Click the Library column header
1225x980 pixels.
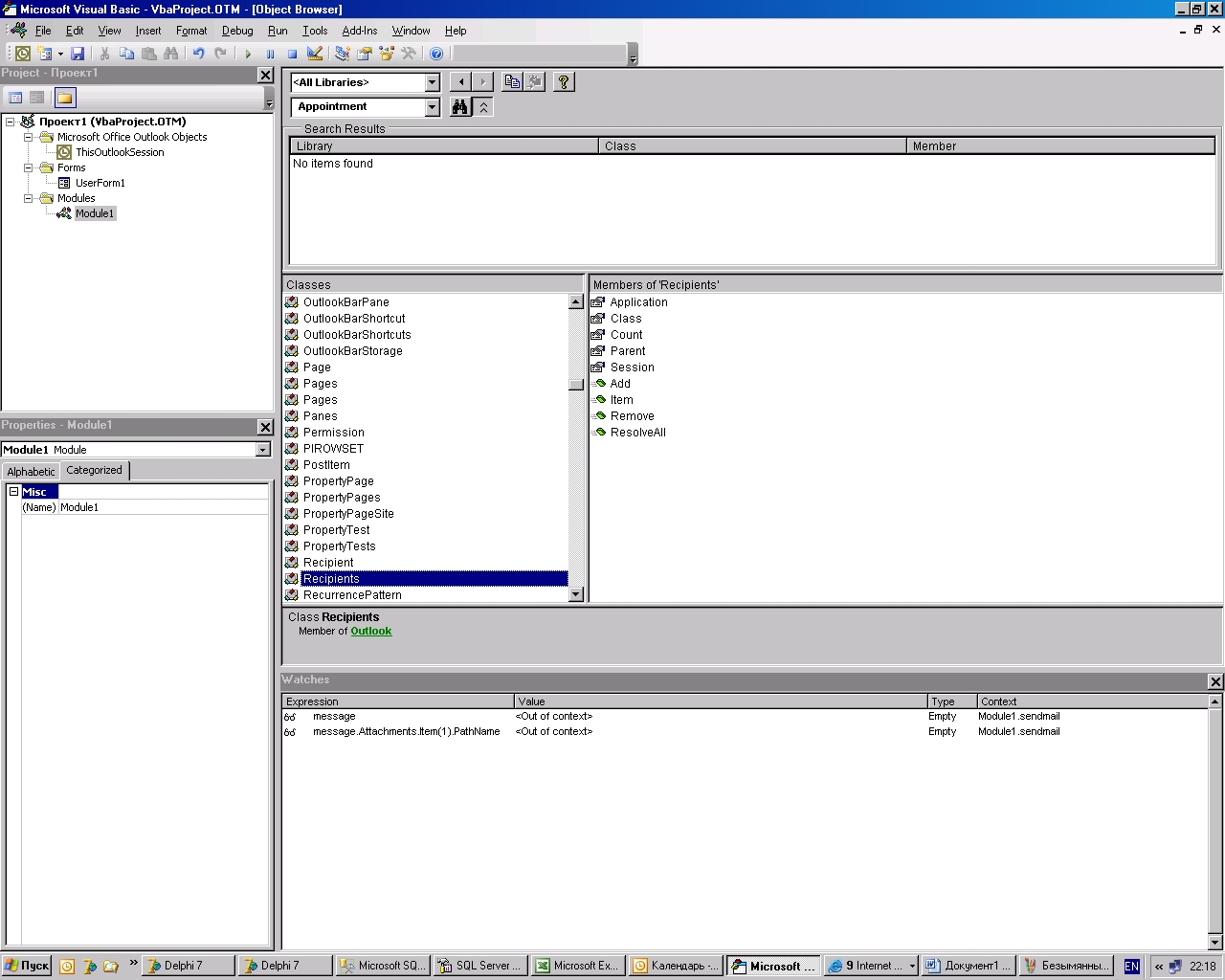coord(445,146)
